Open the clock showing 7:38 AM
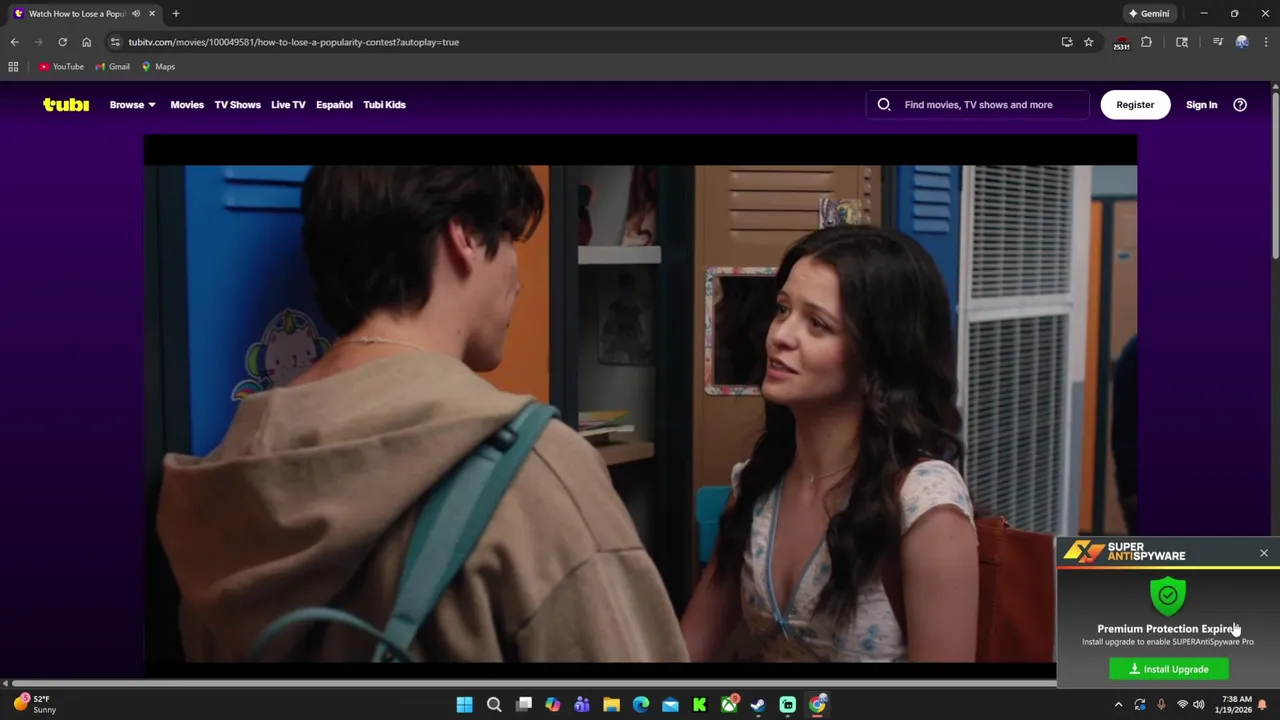1280x720 pixels. pyautogui.click(x=1237, y=704)
